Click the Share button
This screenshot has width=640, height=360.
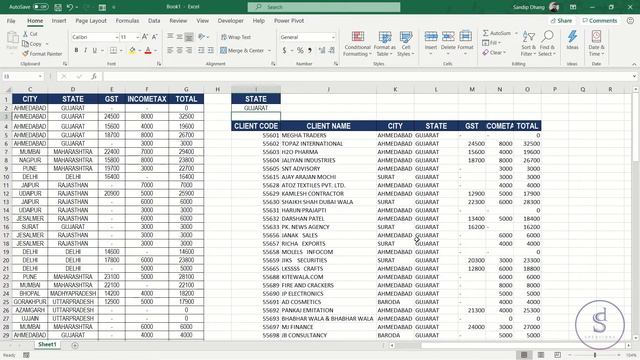tap(561, 20)
